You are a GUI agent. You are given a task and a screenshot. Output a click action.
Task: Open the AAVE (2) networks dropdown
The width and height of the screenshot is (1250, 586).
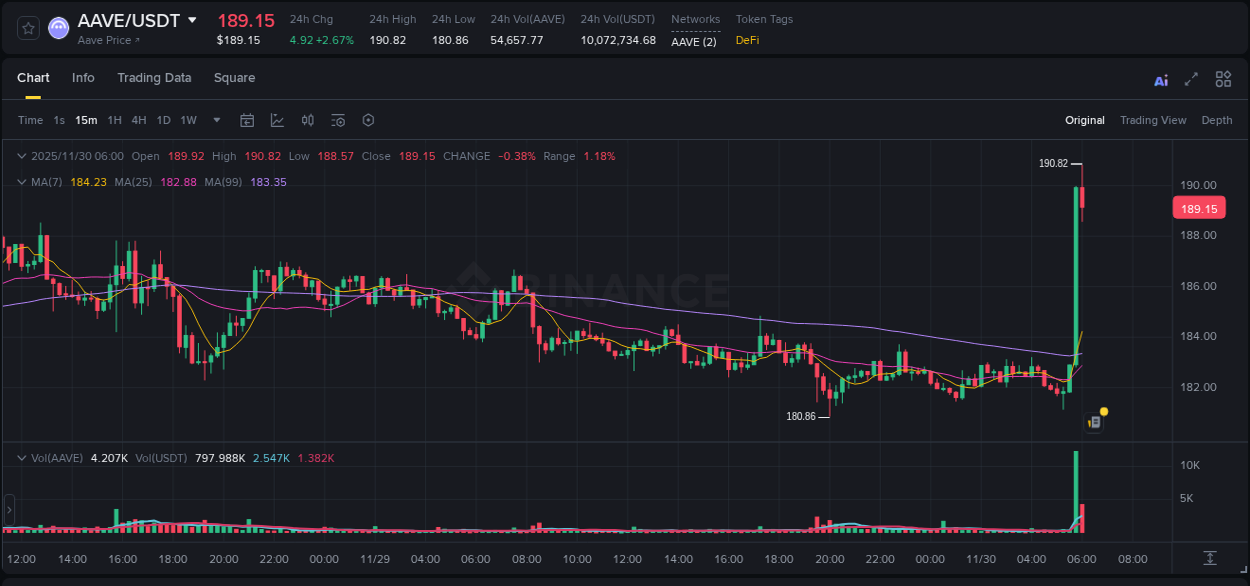coord(694,41)
